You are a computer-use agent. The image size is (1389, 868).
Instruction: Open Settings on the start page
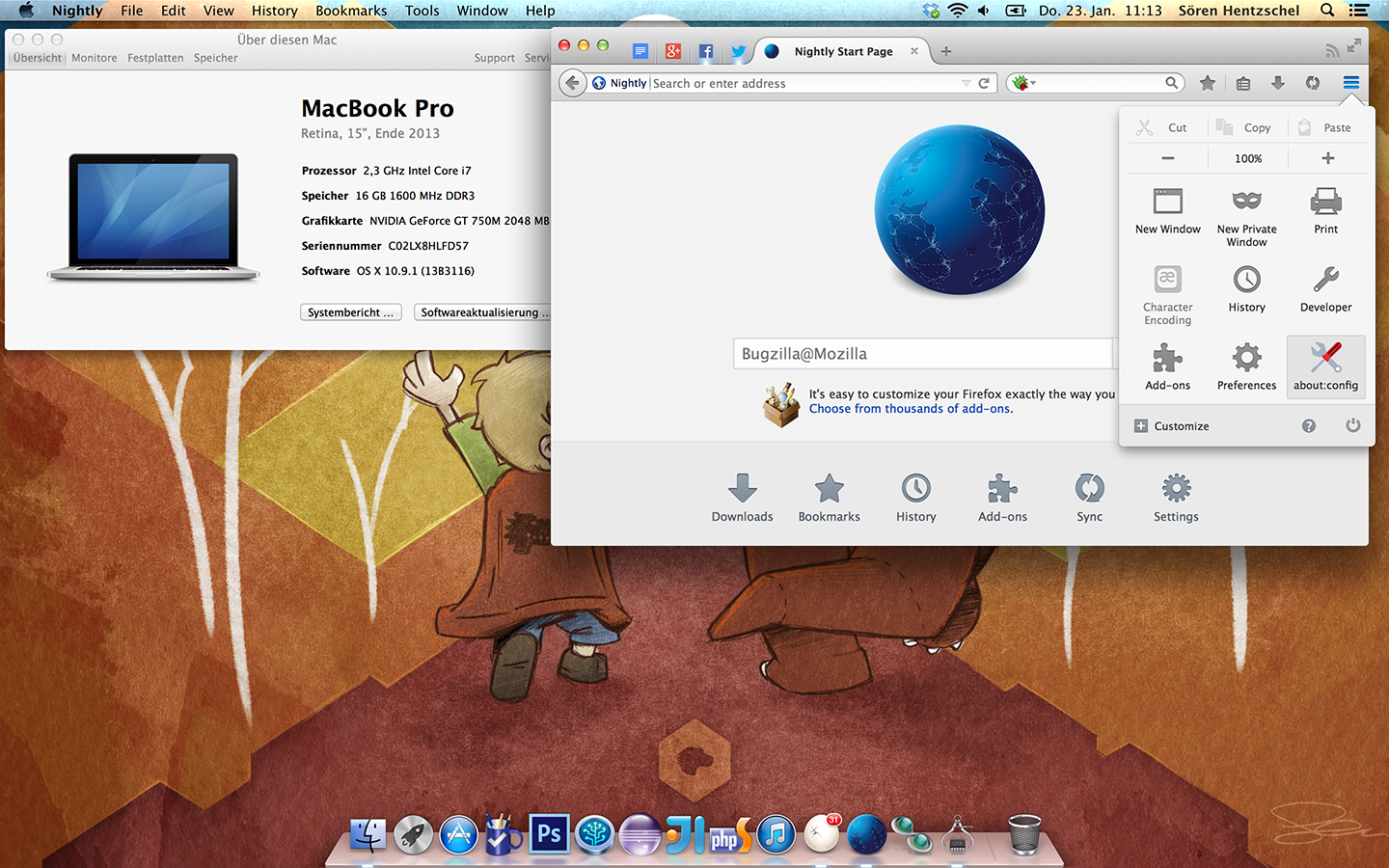pos(1176,498)
